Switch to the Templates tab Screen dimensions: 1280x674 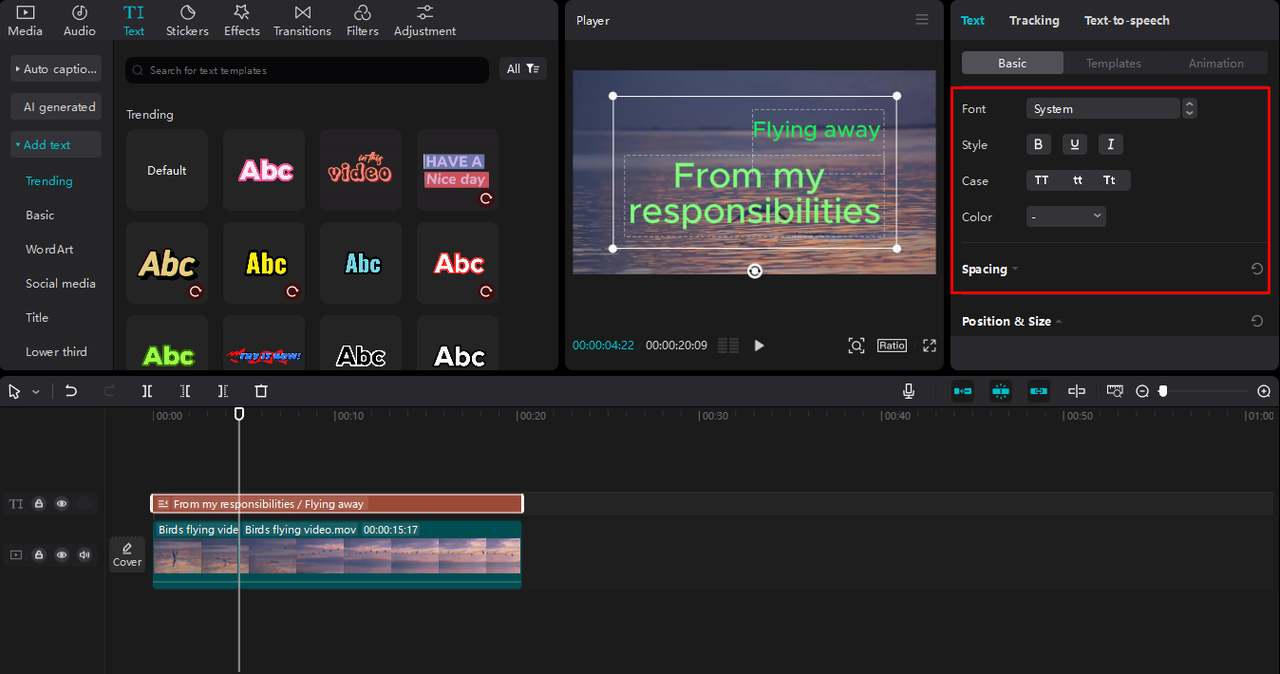[x=1114, y=63]
